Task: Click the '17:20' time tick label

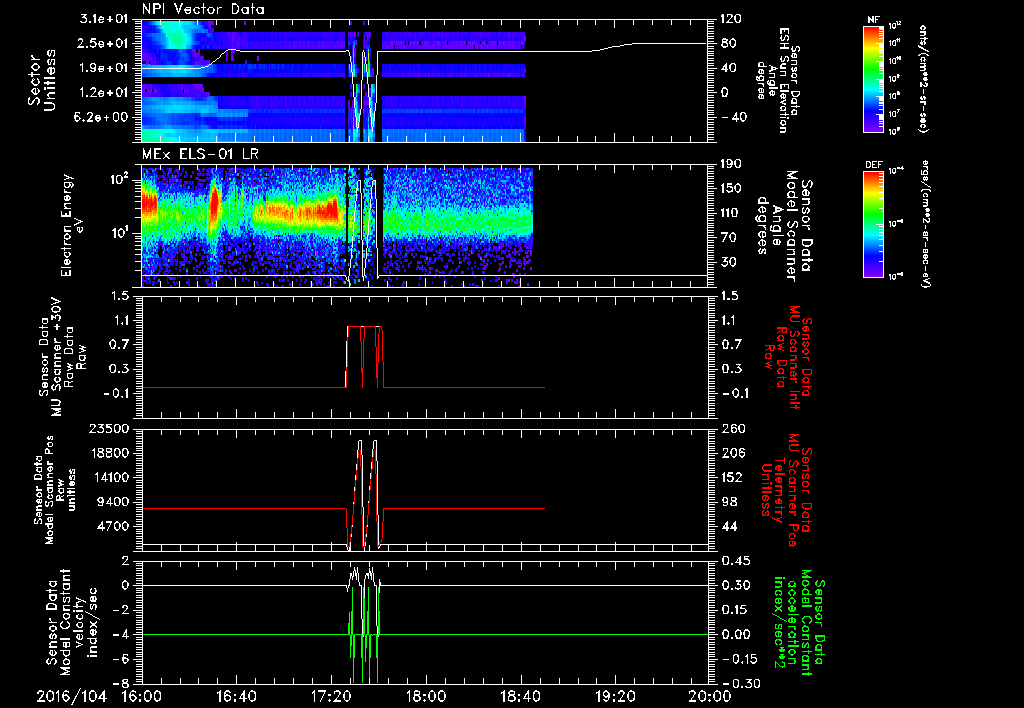Action: point(331,697)
